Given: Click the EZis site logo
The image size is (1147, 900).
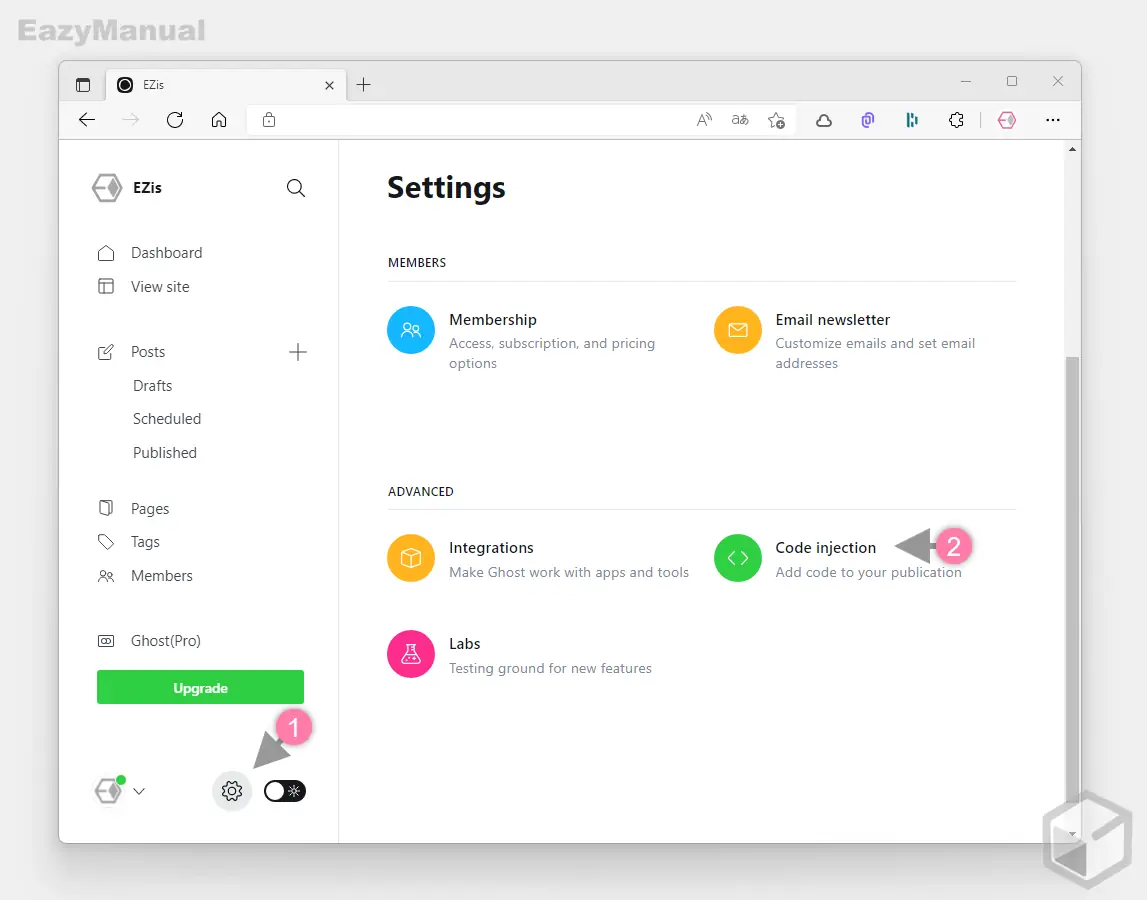Looking at the screenshot, I should coord(107,187).
